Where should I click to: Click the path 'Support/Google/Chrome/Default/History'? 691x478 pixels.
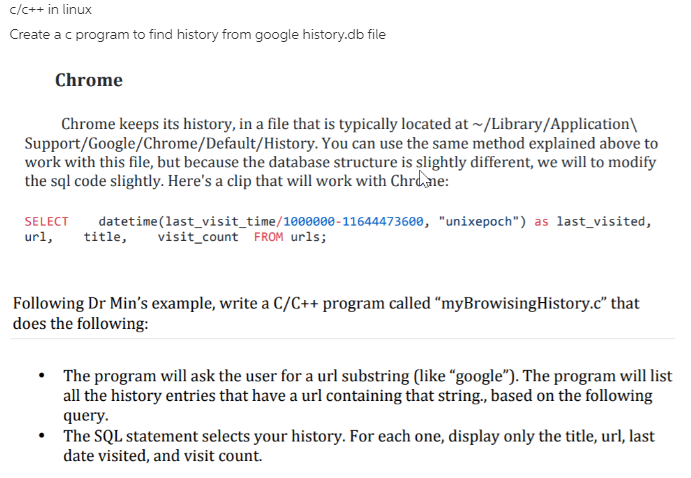coord(170,144)
